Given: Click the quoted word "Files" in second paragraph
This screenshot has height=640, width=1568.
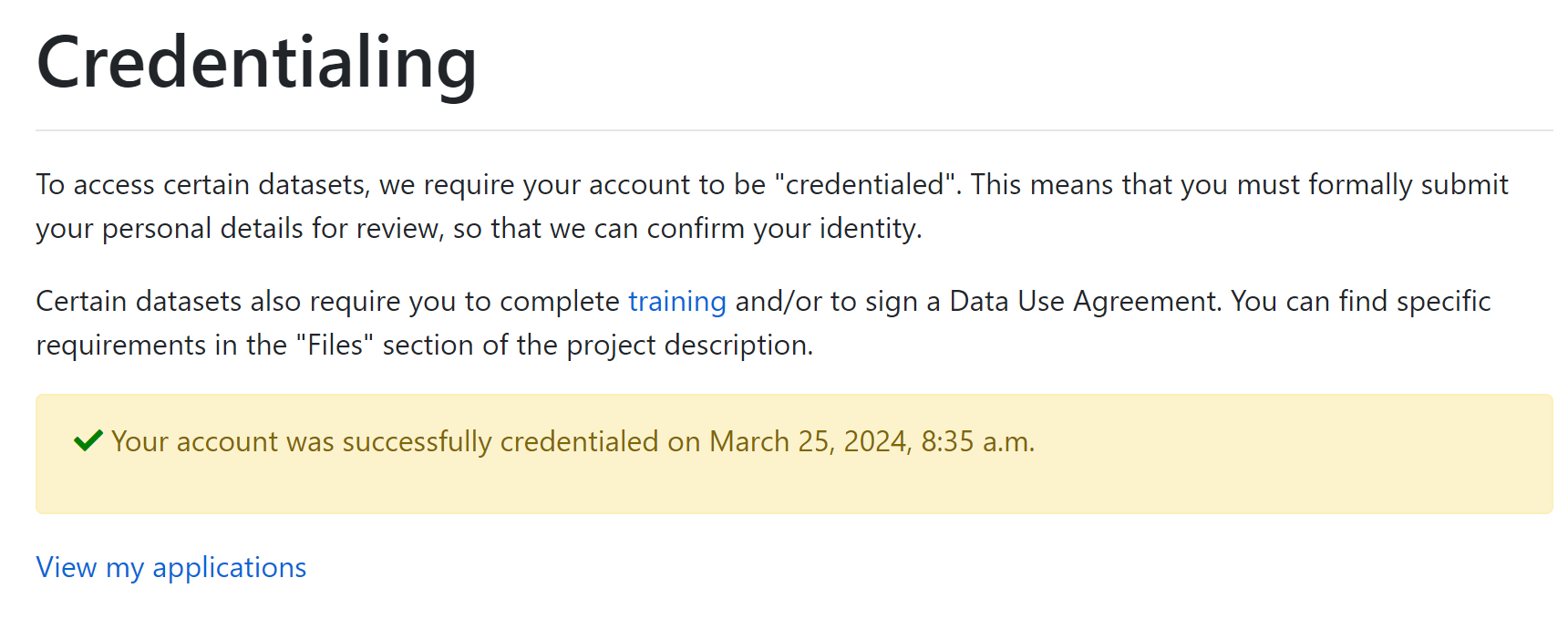Looking at the screenshot, I should pyautogui.click(x=335, y=346).
